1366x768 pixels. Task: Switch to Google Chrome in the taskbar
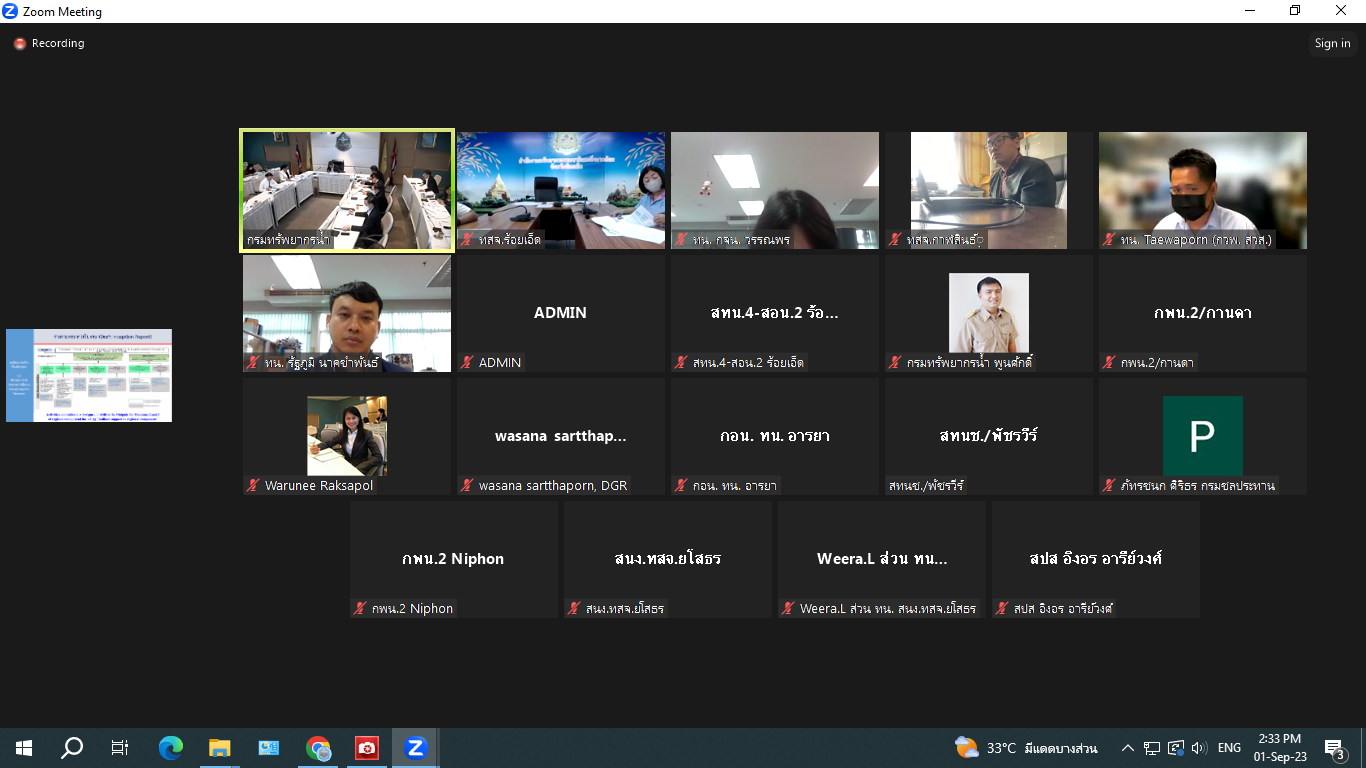coord(318,748)
